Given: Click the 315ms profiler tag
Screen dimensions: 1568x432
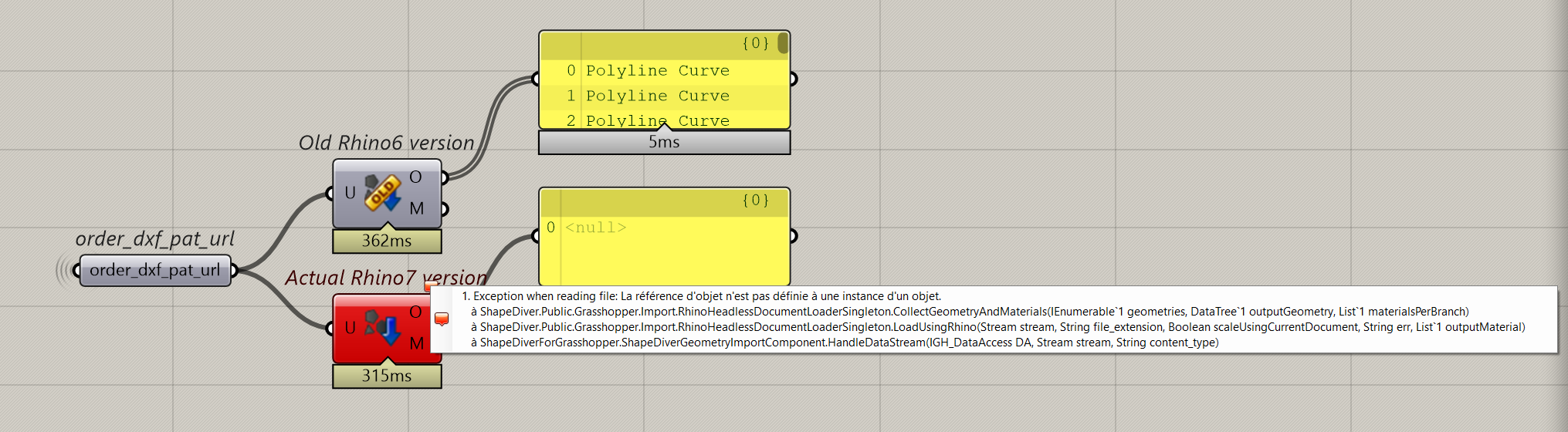Looking at the screenshot, I should point(387,376).
